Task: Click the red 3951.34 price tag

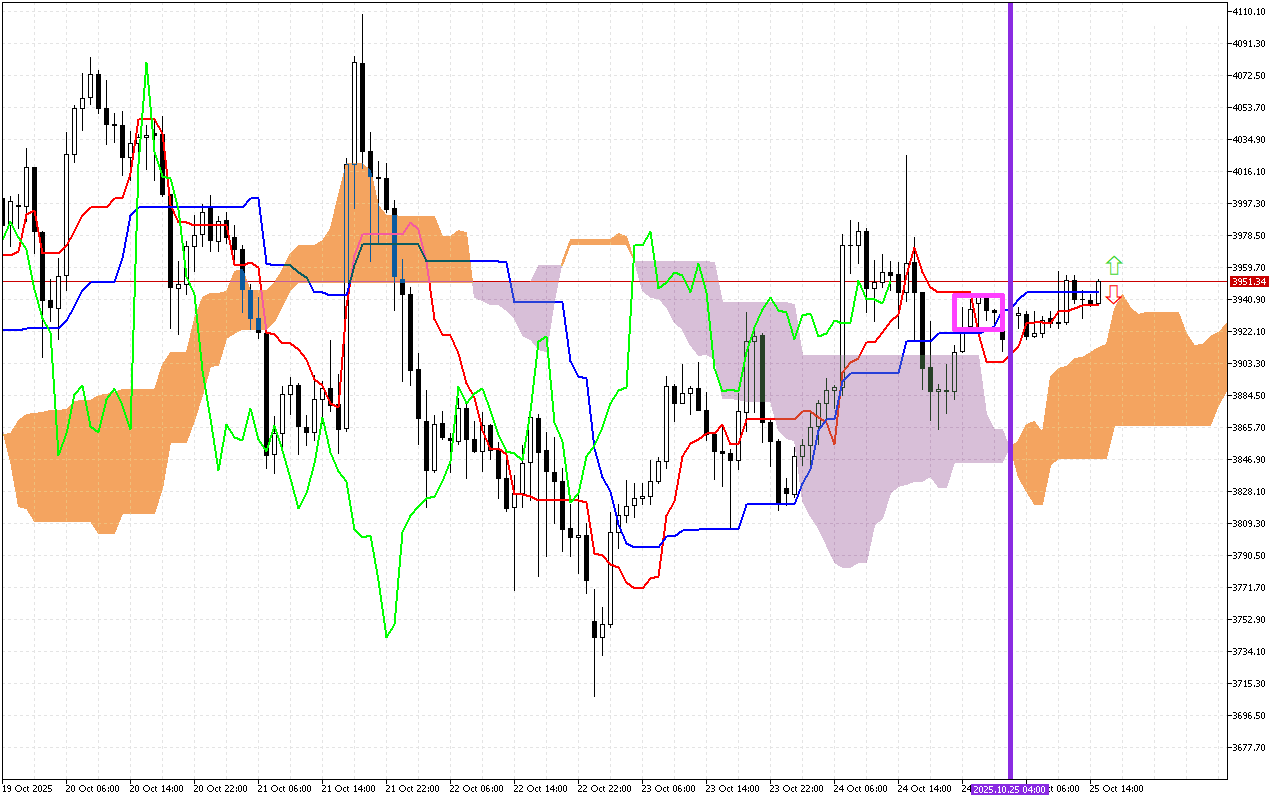Action: click(1248, 283)
